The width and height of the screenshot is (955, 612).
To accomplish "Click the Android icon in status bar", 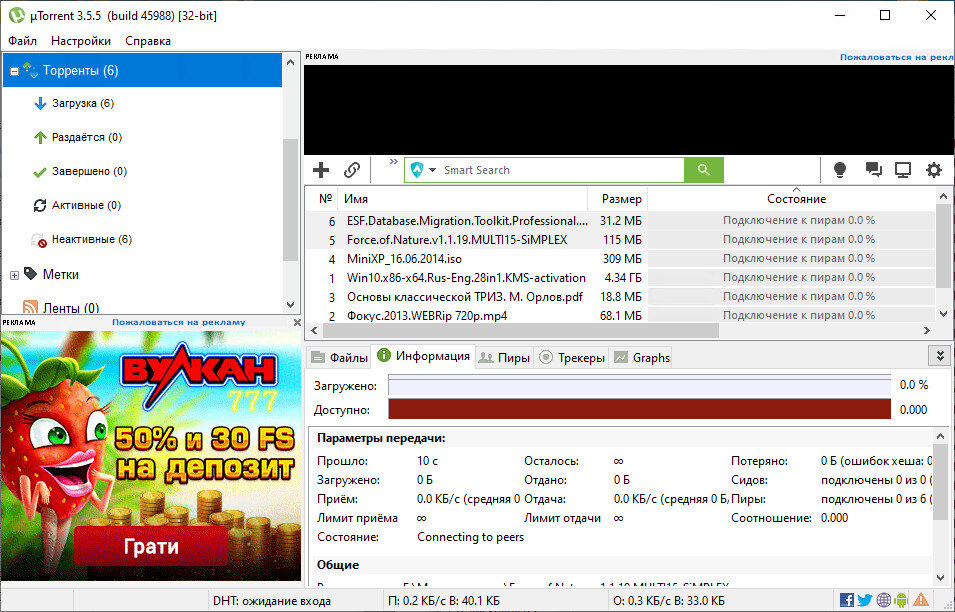I will point(901,600).
